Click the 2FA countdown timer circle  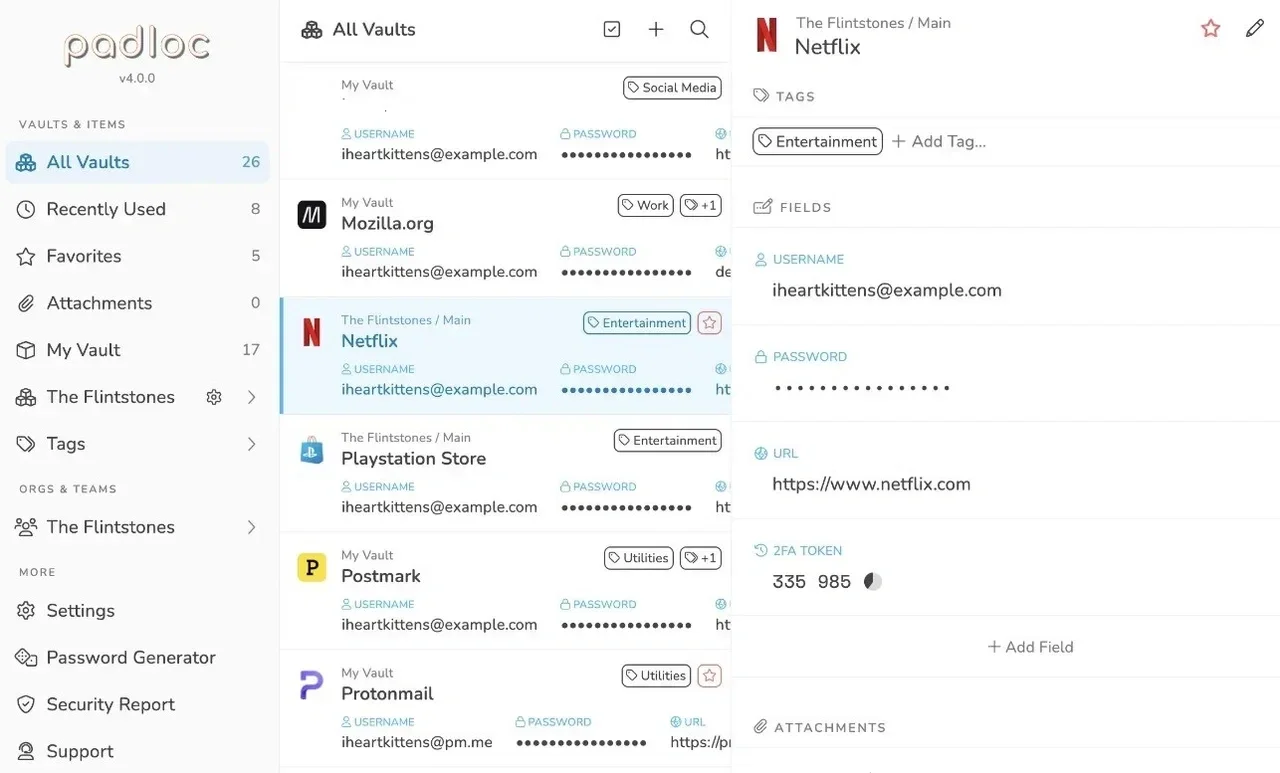pos(872,581)
